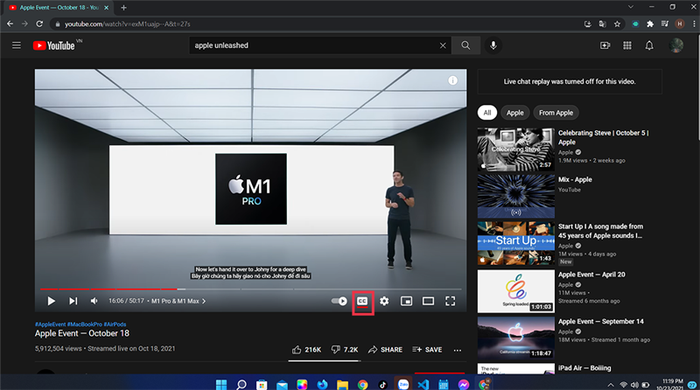
Task: Enable theater mode
Action: [428, 301]
